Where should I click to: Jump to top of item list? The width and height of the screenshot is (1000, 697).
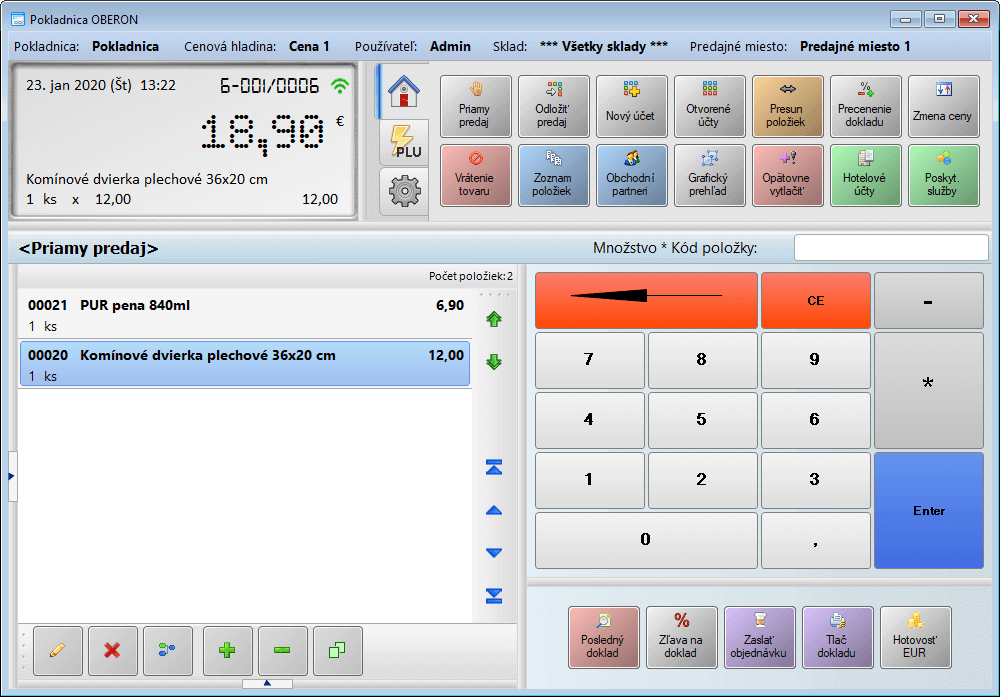(x=493, y=468)
